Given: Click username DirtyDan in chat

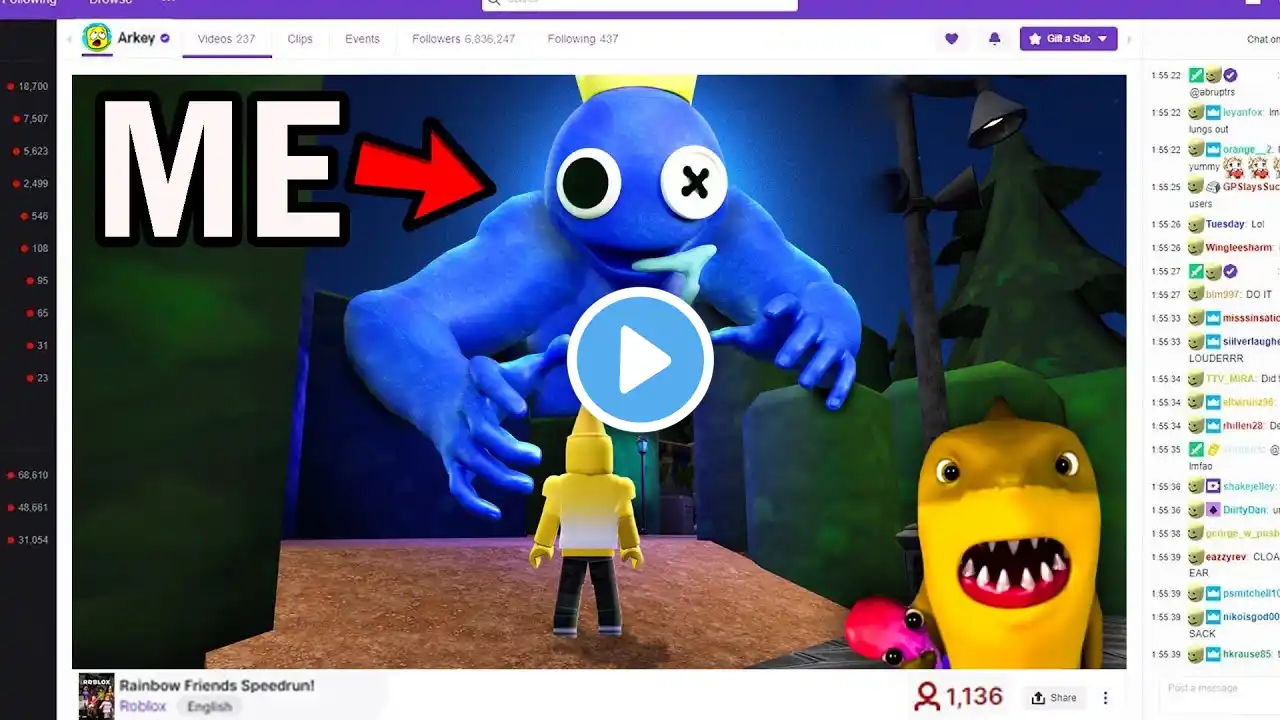Looking at the screenshot, I should [1245, 509].
